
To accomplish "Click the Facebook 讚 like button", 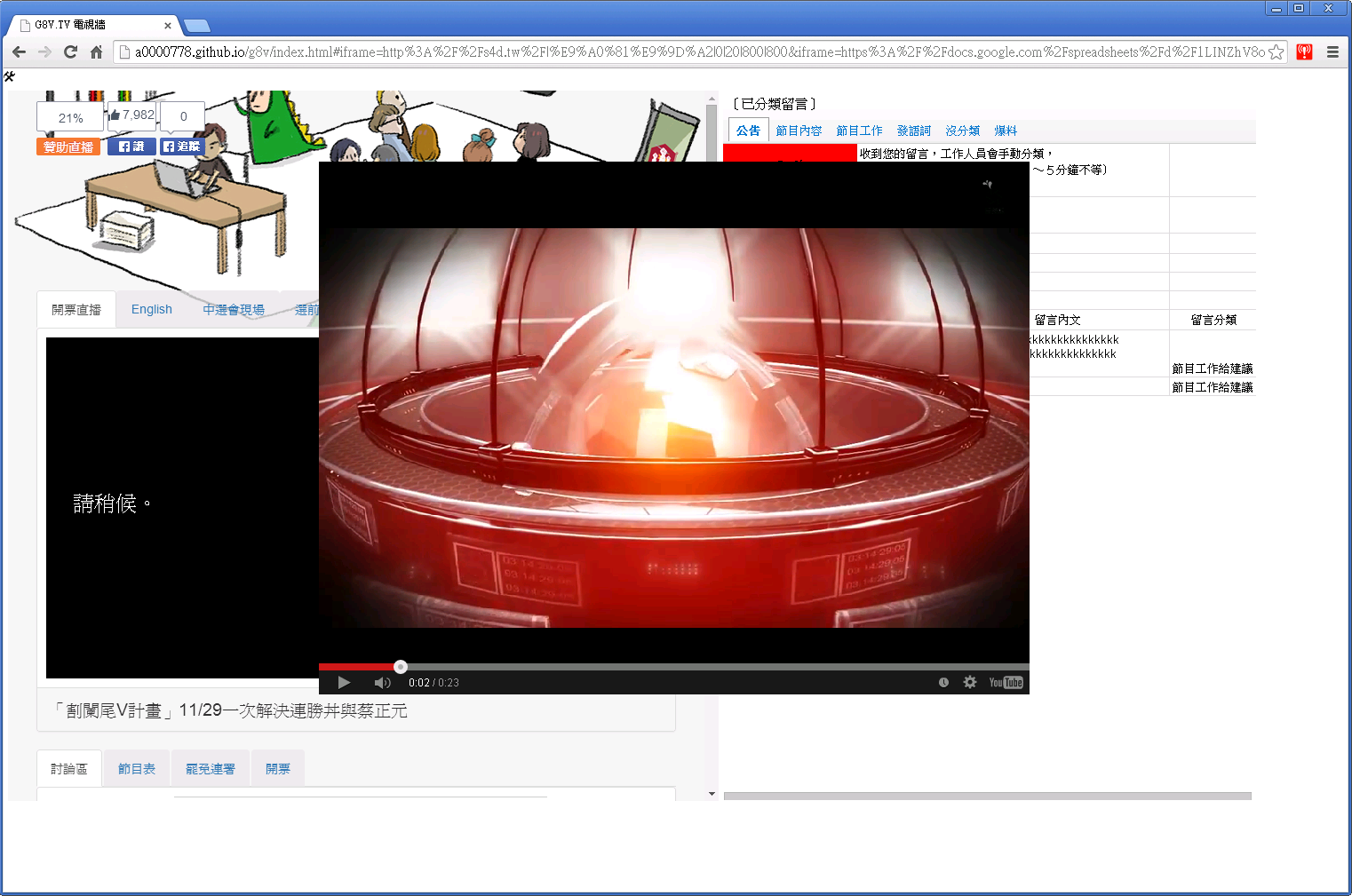I will [131, 147].
